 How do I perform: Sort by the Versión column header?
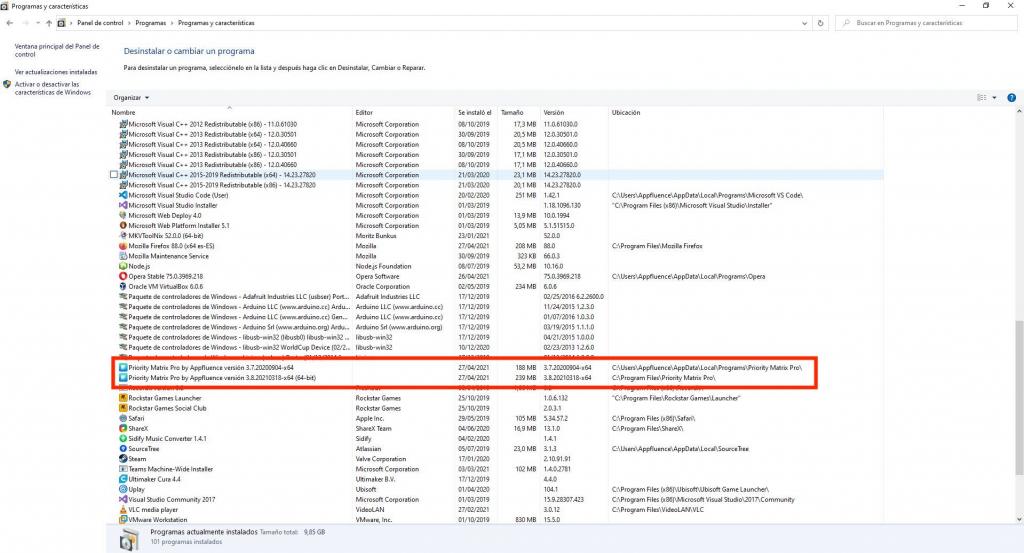click(553, 113)
